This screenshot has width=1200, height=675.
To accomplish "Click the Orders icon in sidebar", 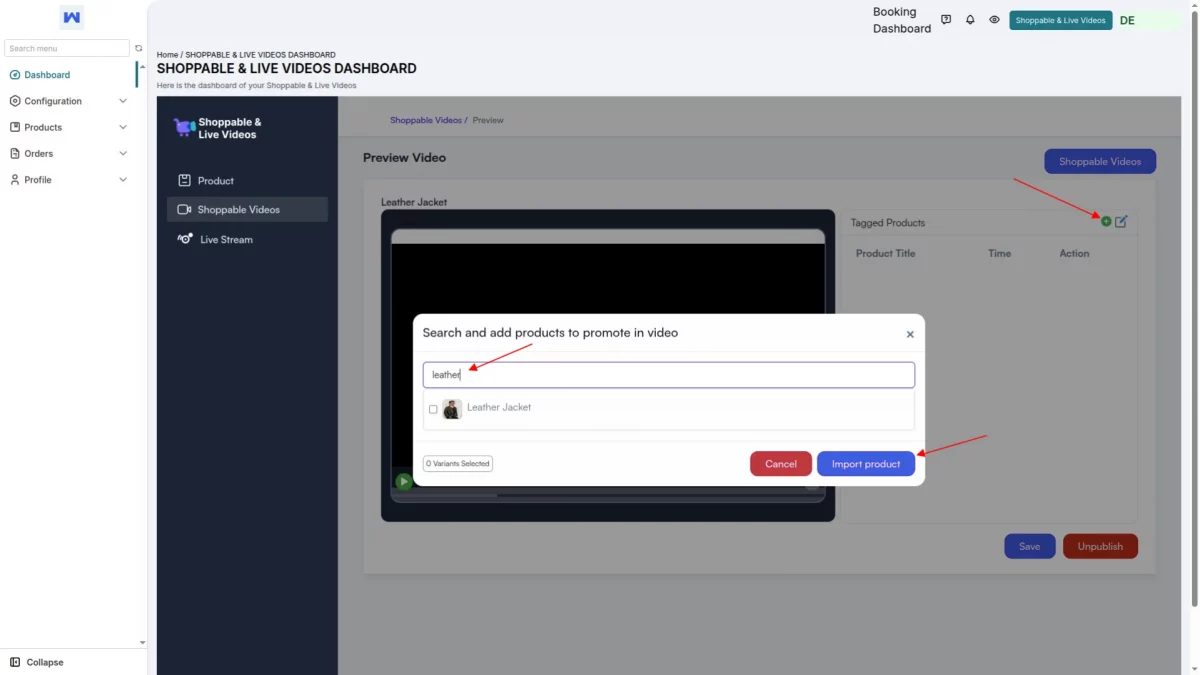I will [x=15, y=153].
